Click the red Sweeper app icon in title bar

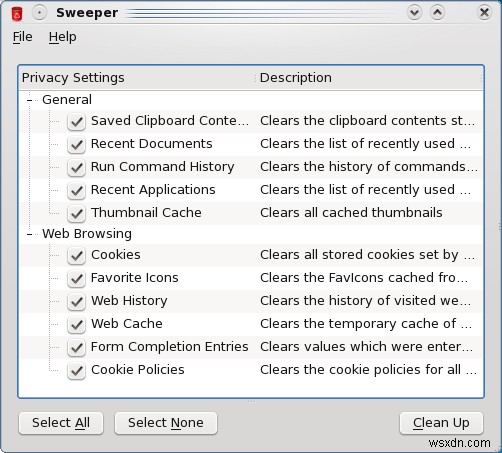pos(17,14)
